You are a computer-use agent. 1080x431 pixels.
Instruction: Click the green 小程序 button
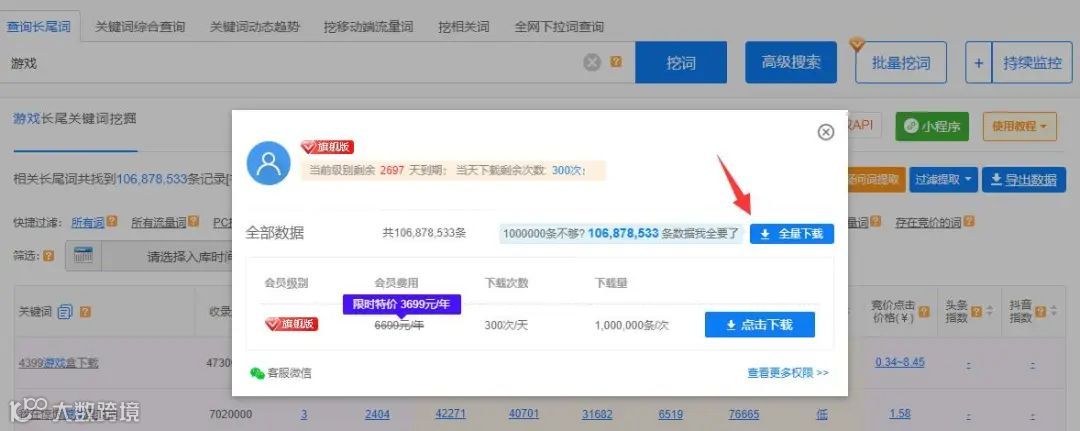click(932, 127)
